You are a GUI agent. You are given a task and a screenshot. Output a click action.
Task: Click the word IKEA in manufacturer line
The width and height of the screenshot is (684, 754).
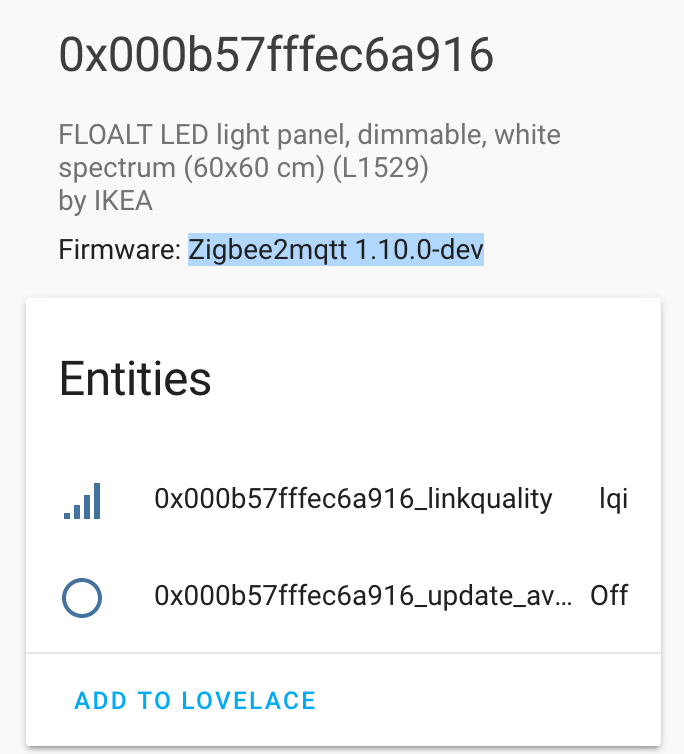[x=123, y=200]
